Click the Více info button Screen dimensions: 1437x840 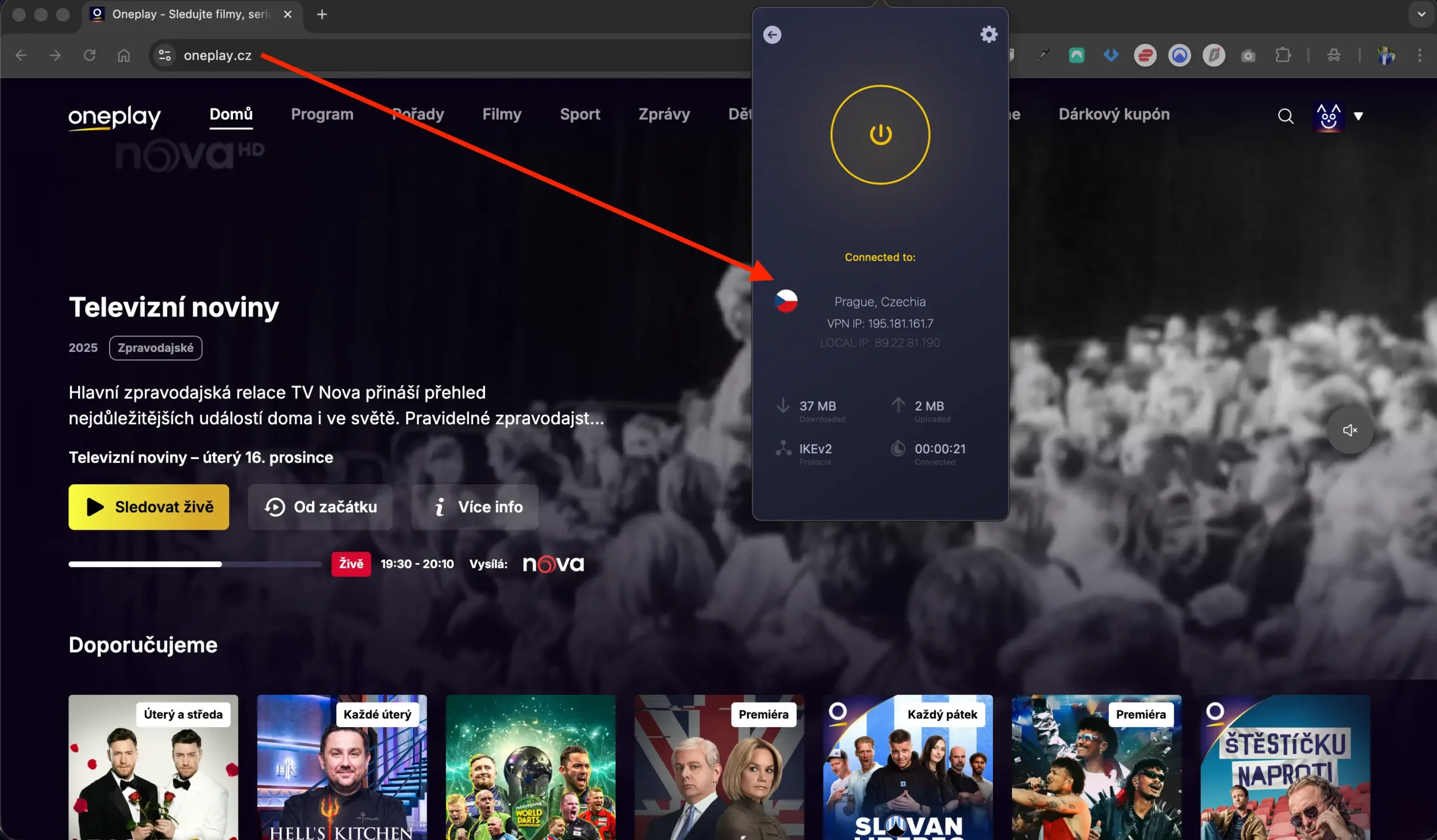point(475,507)
